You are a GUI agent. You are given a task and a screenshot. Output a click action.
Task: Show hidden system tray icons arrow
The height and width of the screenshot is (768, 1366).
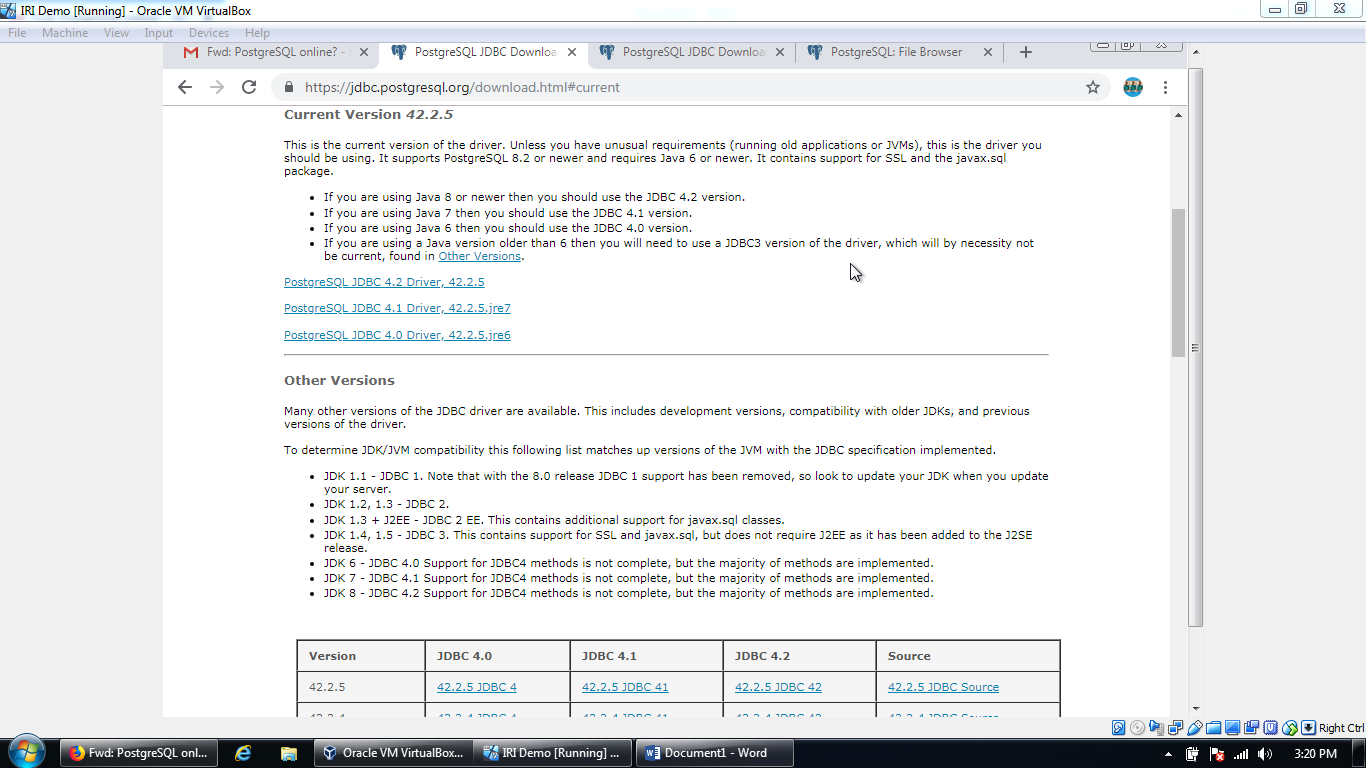tap(1168, 755)
